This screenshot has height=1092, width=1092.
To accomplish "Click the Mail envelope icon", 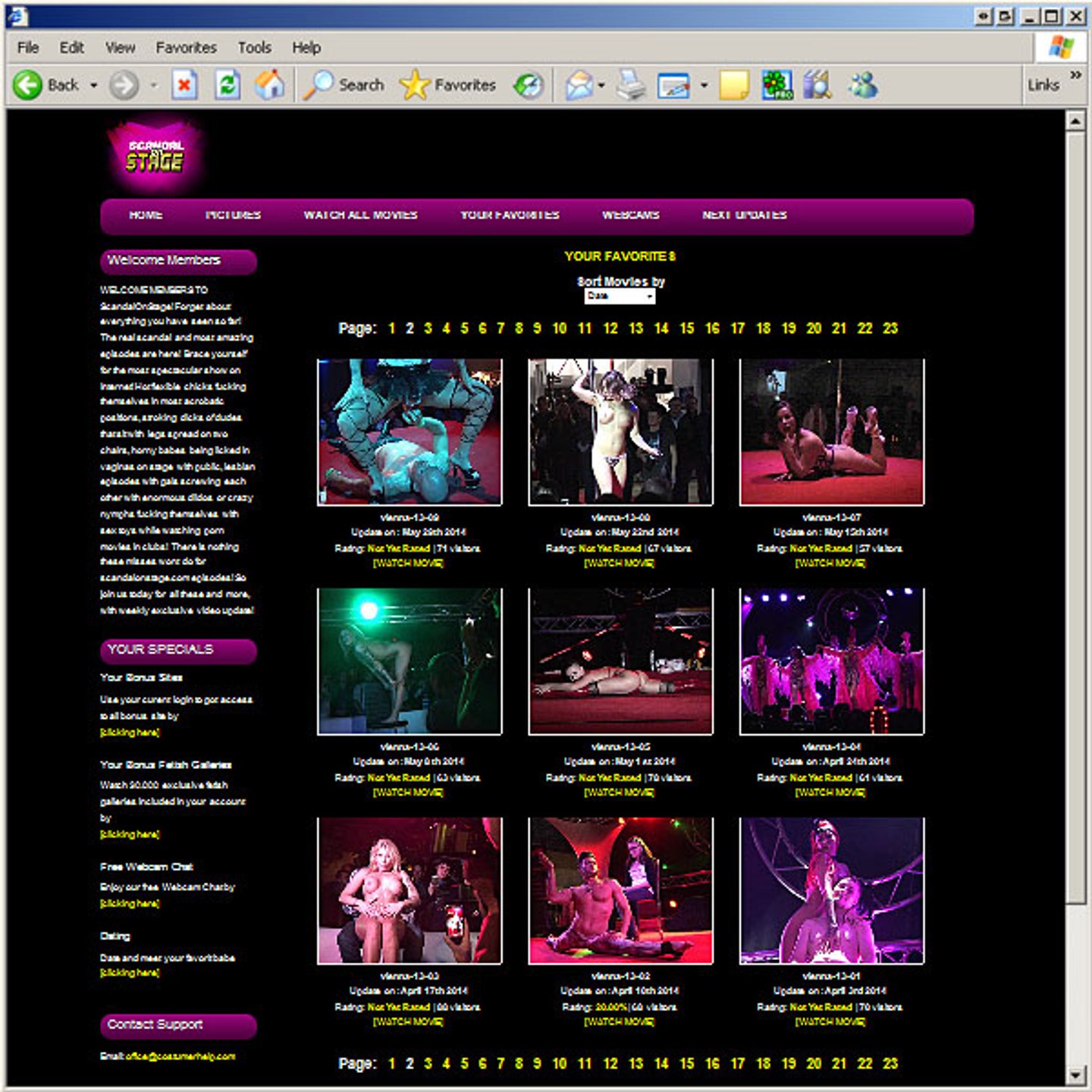I will point(579,85).
